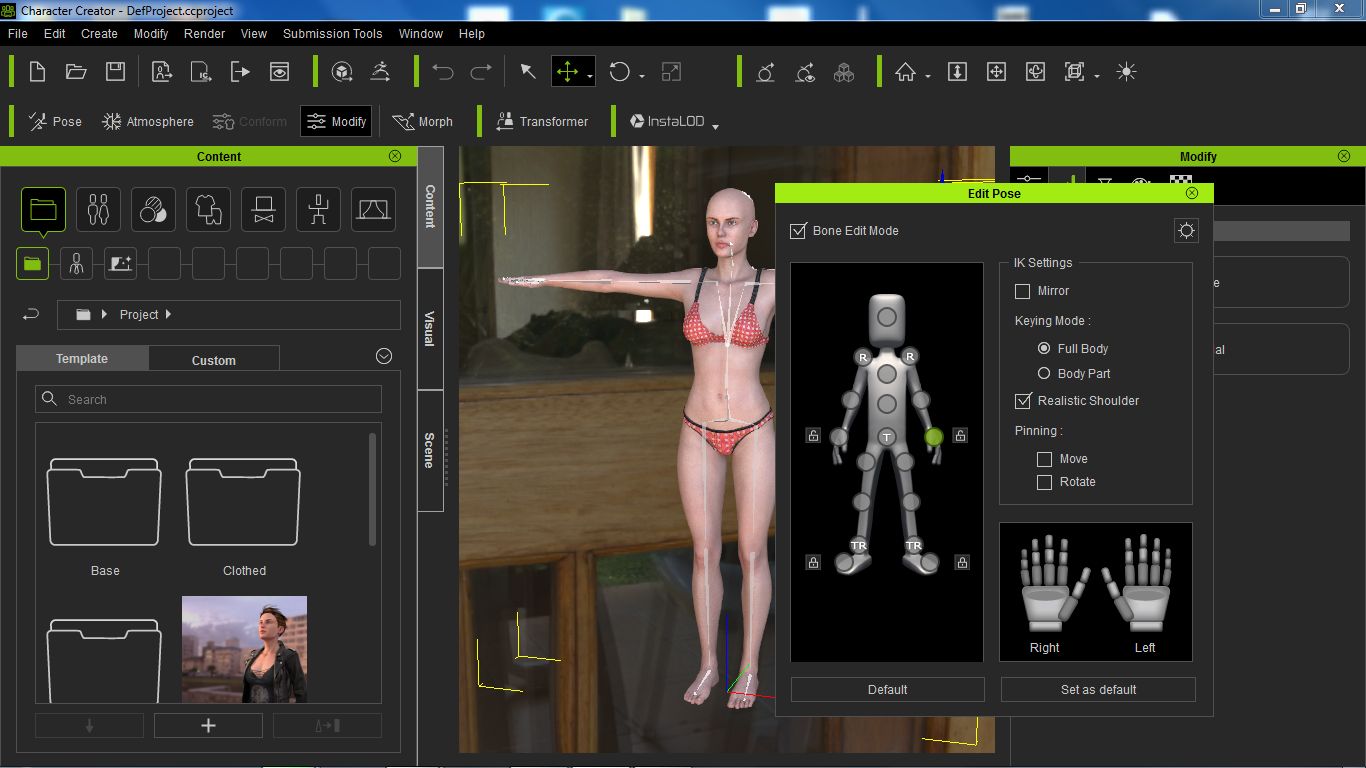
Task: Switch to the Visual side tab
Action: pyautogui.click(x=430, y=329)
